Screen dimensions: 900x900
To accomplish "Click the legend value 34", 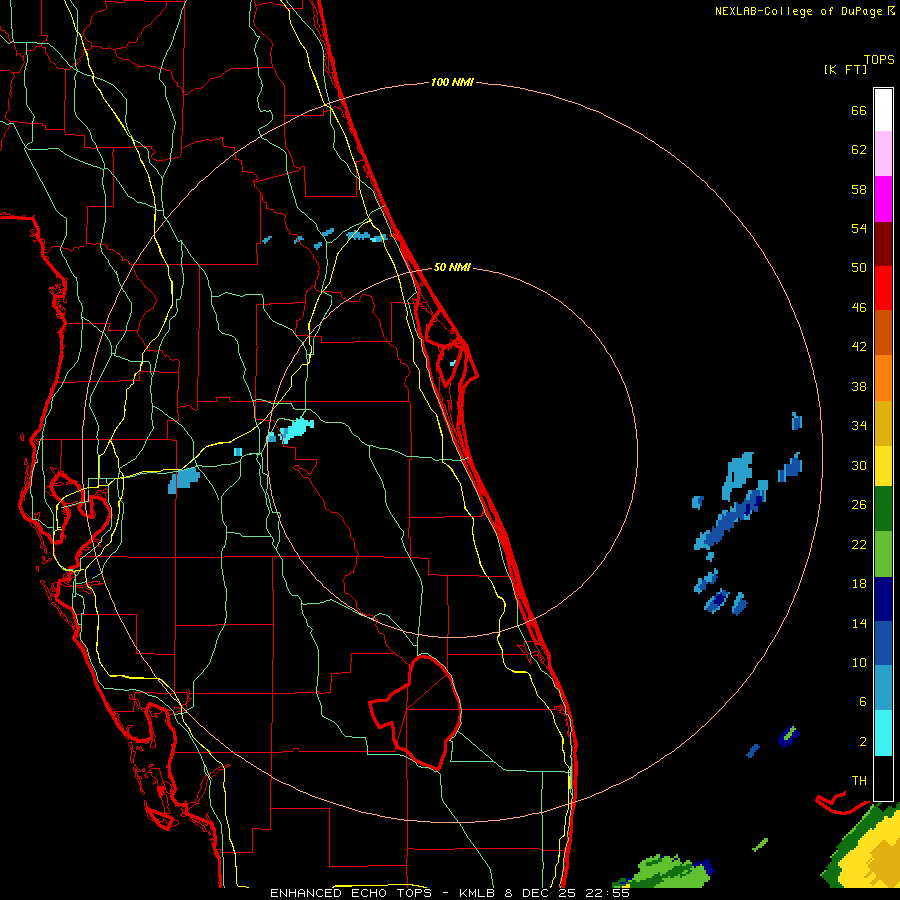I will pos(859,425).
